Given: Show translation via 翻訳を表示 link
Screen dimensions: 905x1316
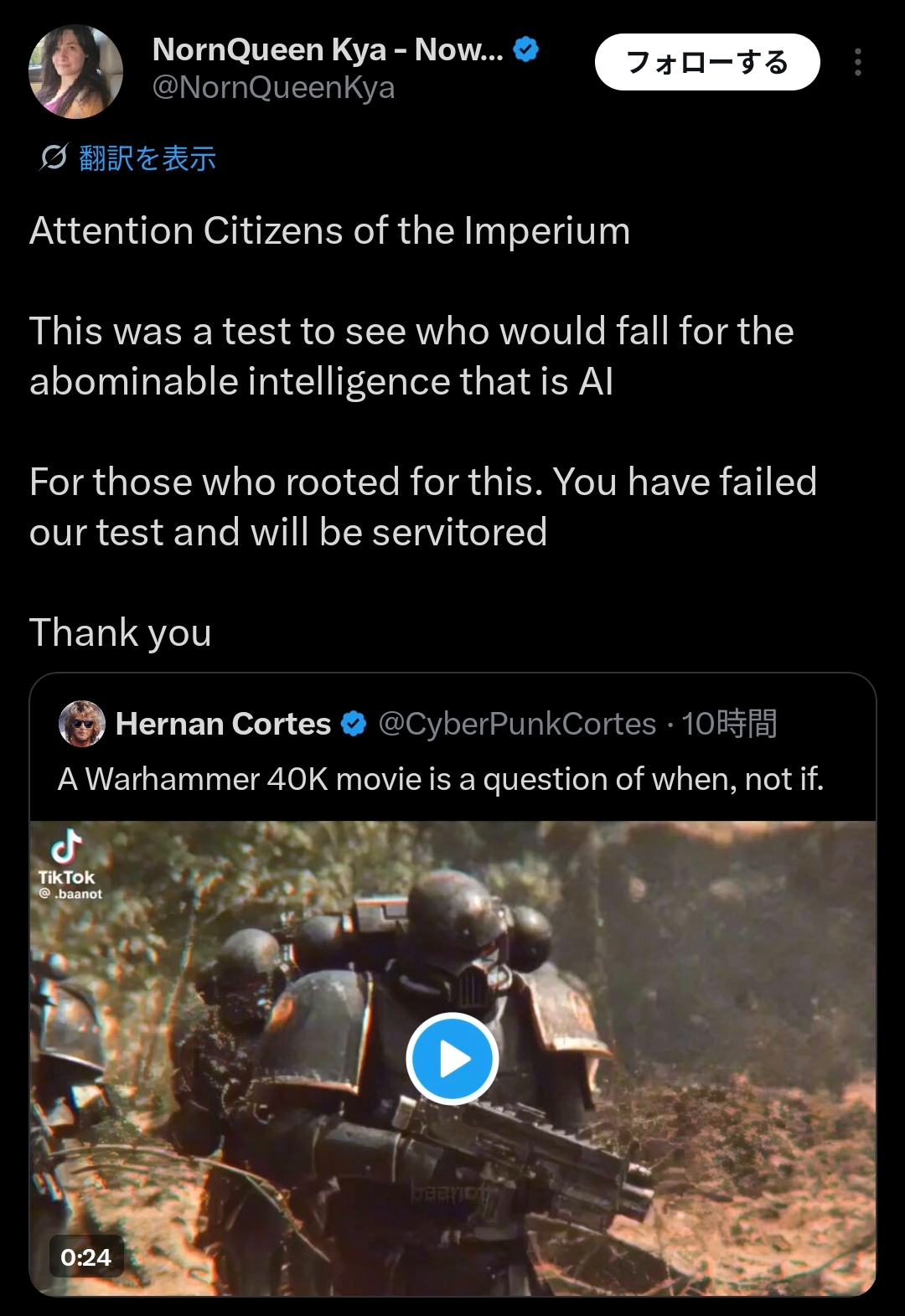Looking at the screenshot, I should pyautogui.click(x=147, y=157).
